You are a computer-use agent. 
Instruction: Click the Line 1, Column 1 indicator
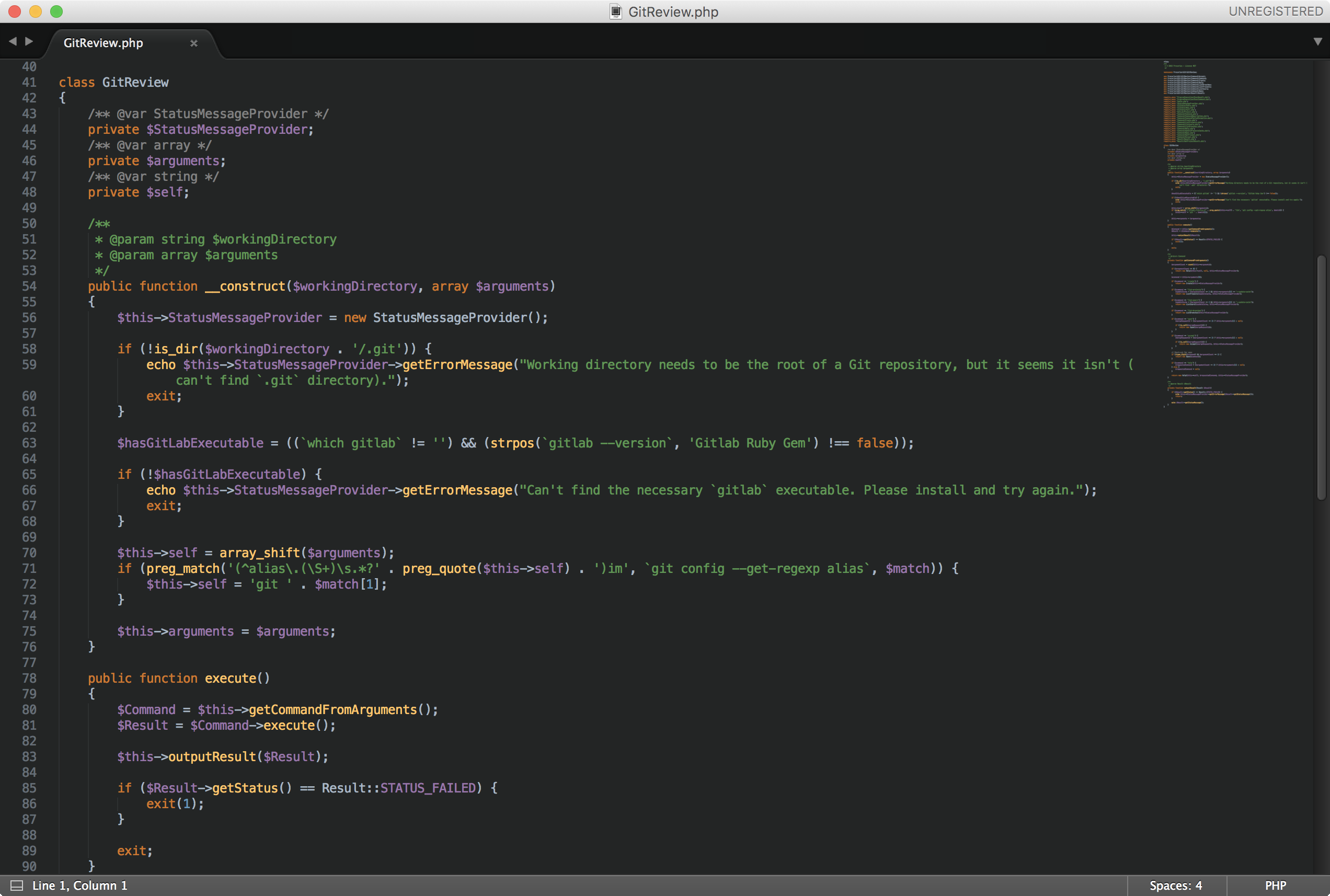[x=79, y=885]
